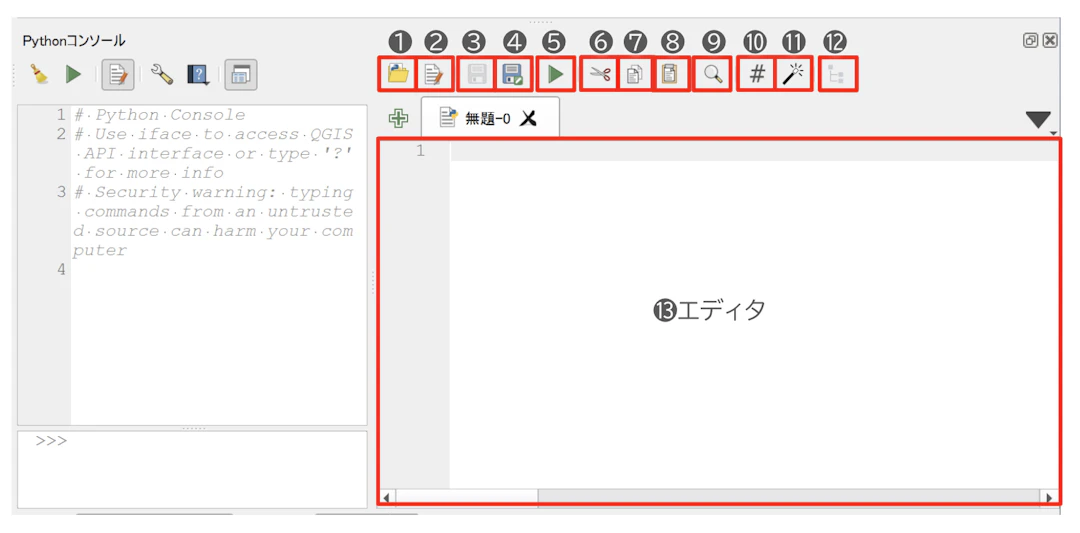
Task: Run the command from the console toolbar
Action: [74, 74]
